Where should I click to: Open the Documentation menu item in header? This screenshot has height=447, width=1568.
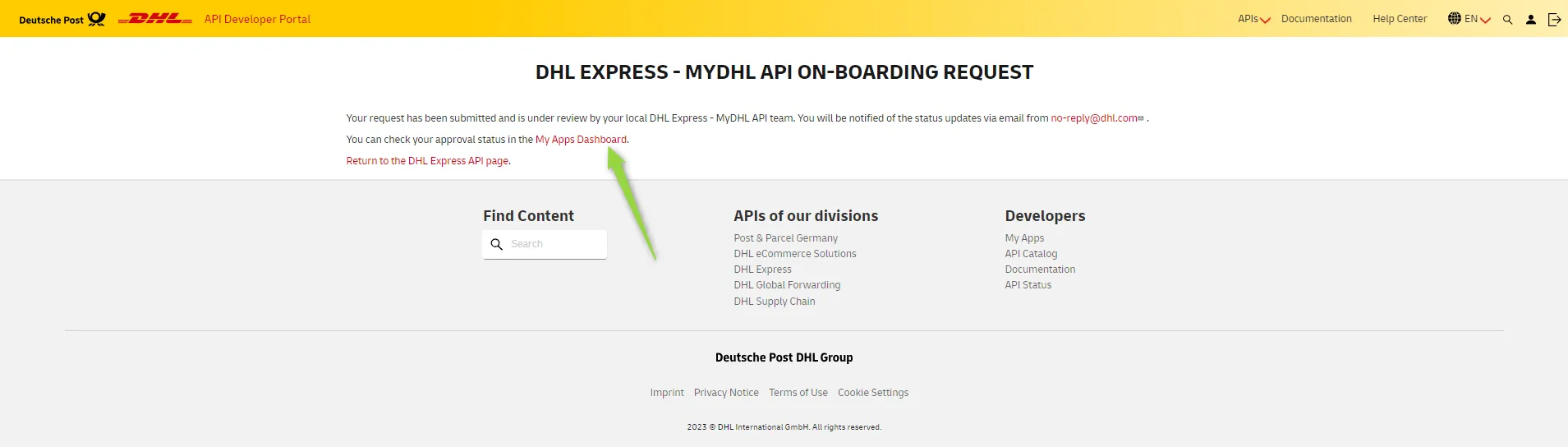(x=1316, y=19)
